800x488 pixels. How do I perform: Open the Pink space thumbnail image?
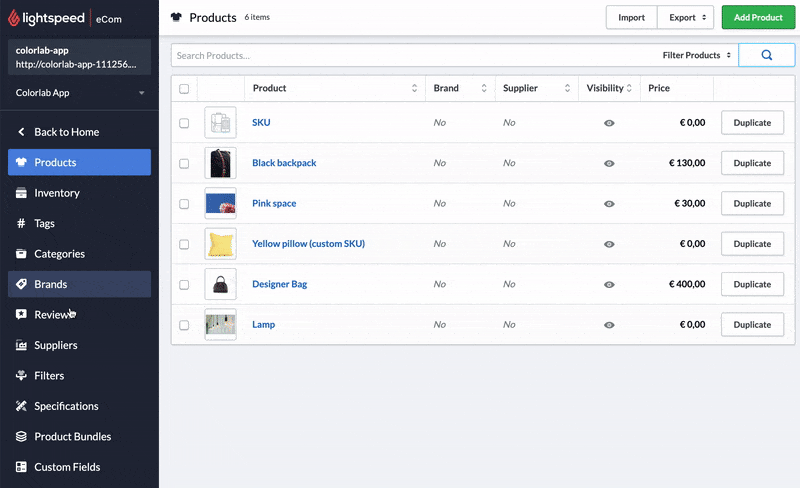[x=220, y=203]
